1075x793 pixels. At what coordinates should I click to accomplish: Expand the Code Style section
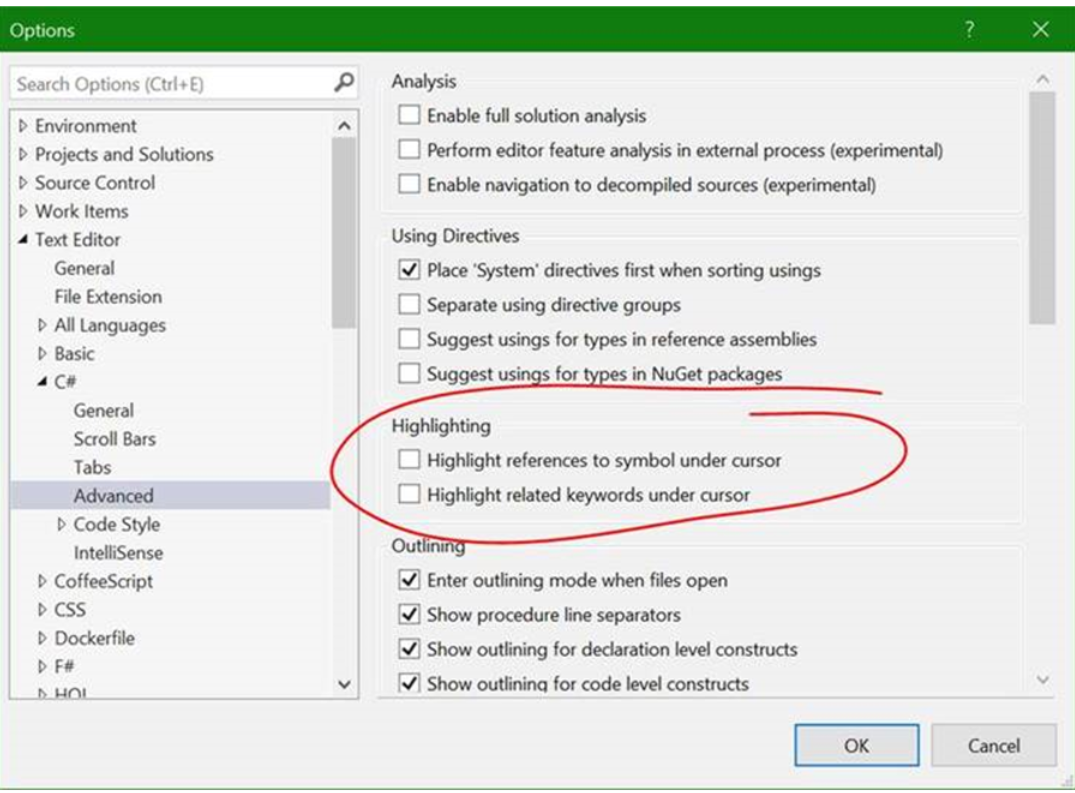(x=61, y=524)
